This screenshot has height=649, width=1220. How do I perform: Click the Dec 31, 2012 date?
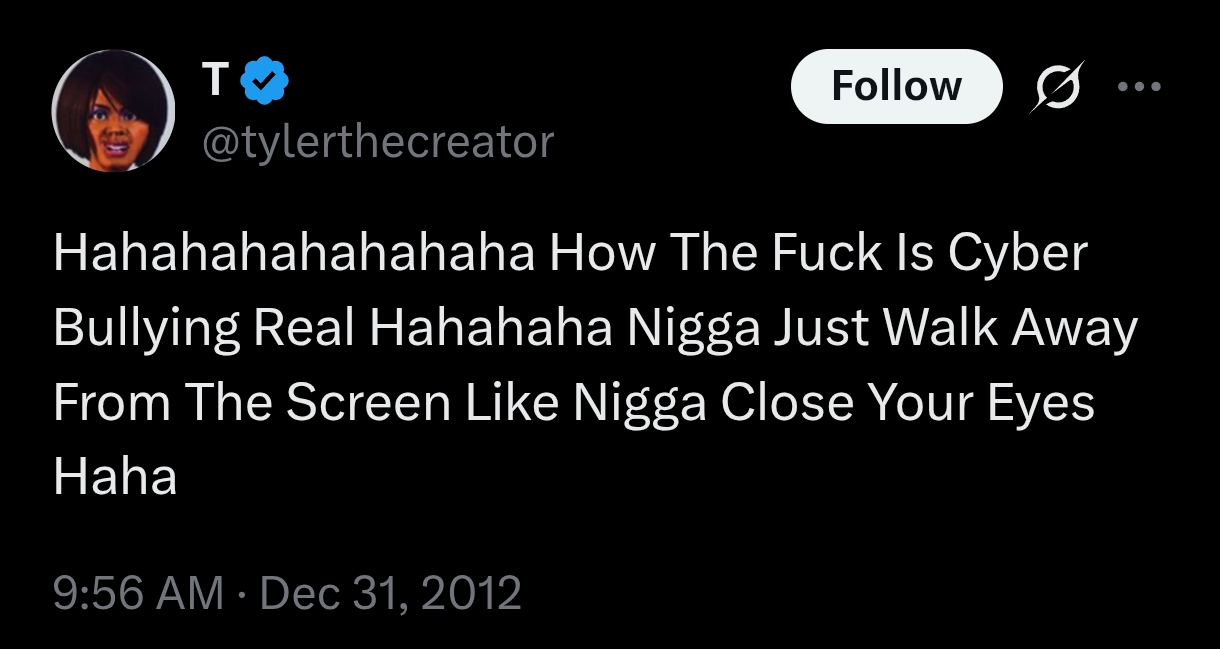tap(391, 592)
